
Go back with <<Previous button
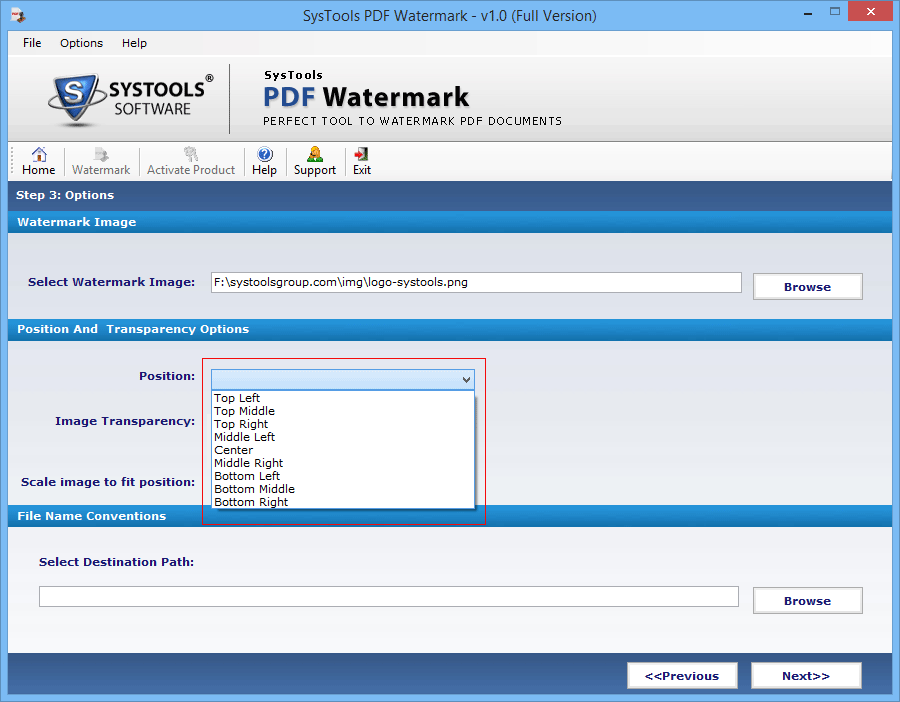(x=682, y=676)
